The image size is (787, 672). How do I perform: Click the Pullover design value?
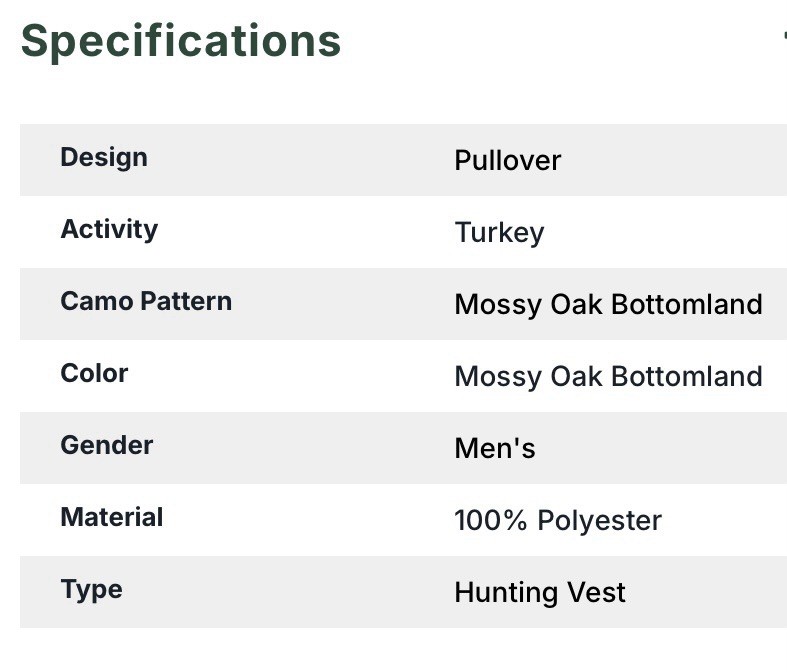(507, 161)
